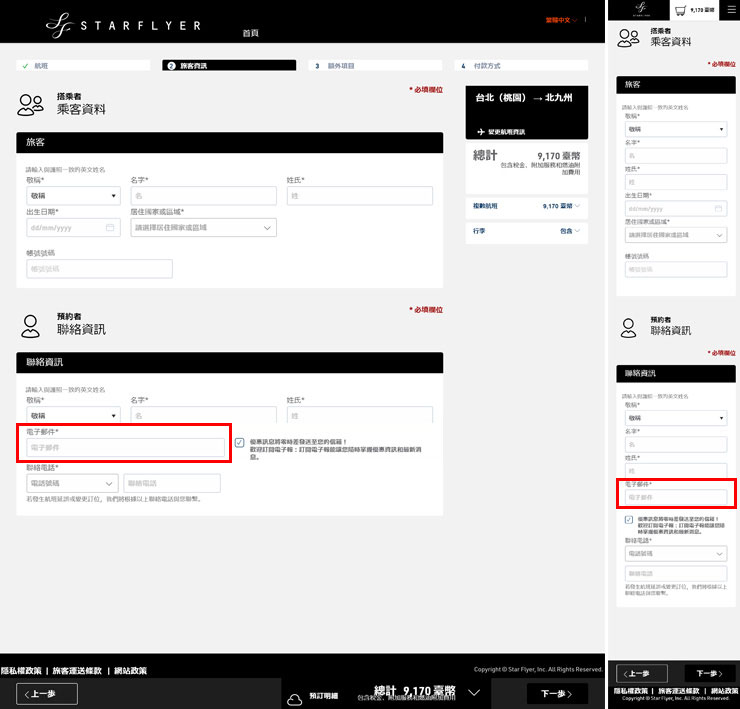Open the 繁體中文 language selector
Viewport: 740px width, 709px height.
click(561, 20)
